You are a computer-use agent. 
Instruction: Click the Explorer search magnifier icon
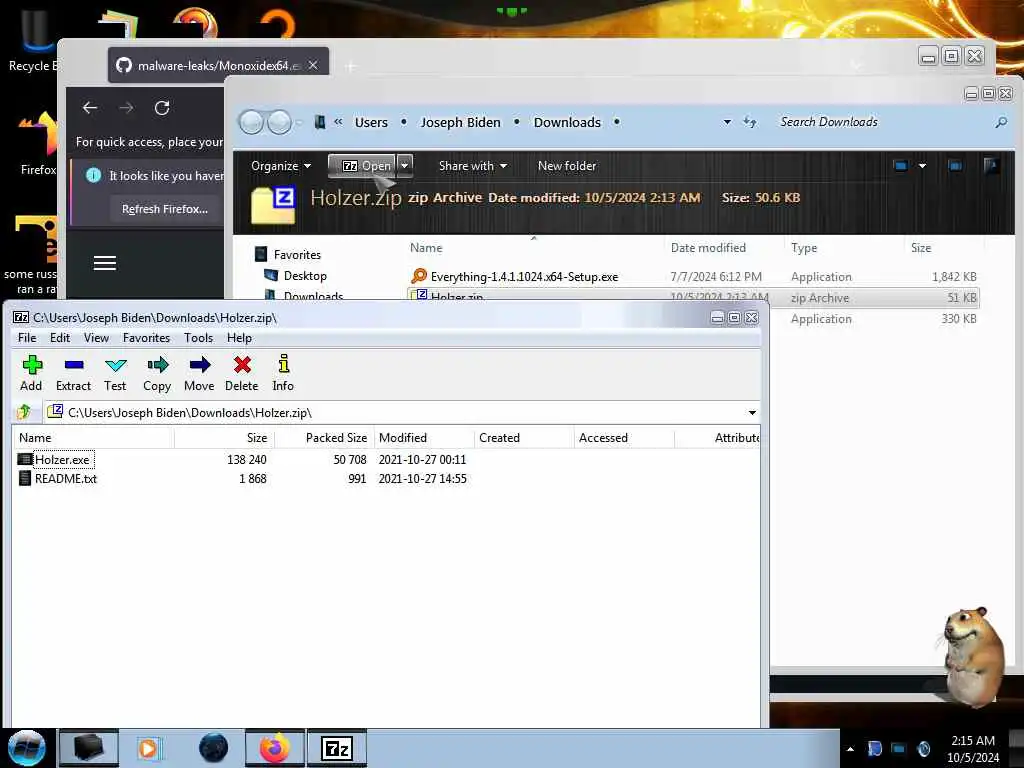[x=1000, y=122]
